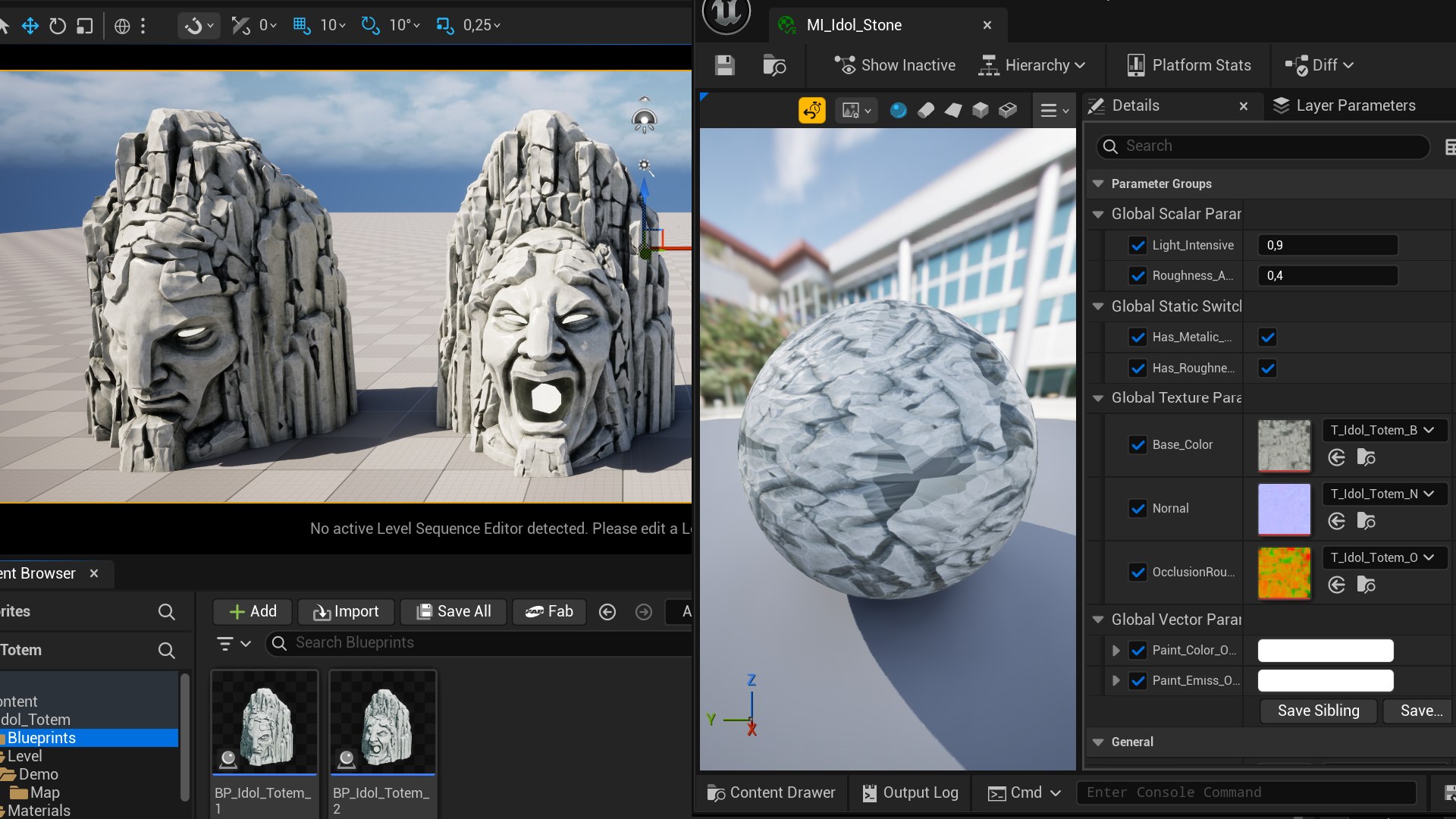This screenshot has width=1456, height=819.
Task: Click the Save Sibling button
Action: [1318, 711]
